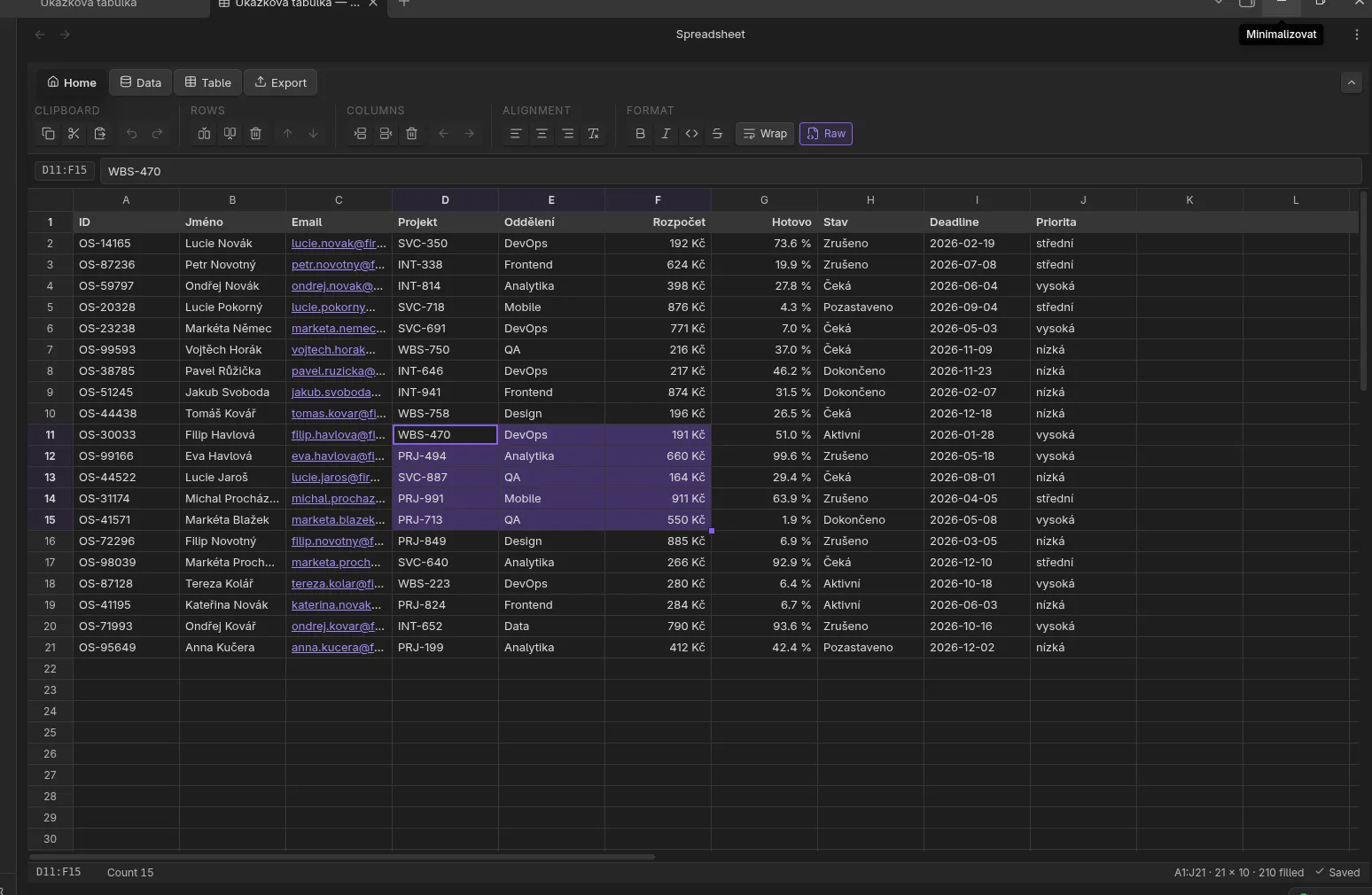The height and width of the screenshot is (895, 1372).
Task: Click the Count 15 status entry
Action: click(x=130, y=873)
